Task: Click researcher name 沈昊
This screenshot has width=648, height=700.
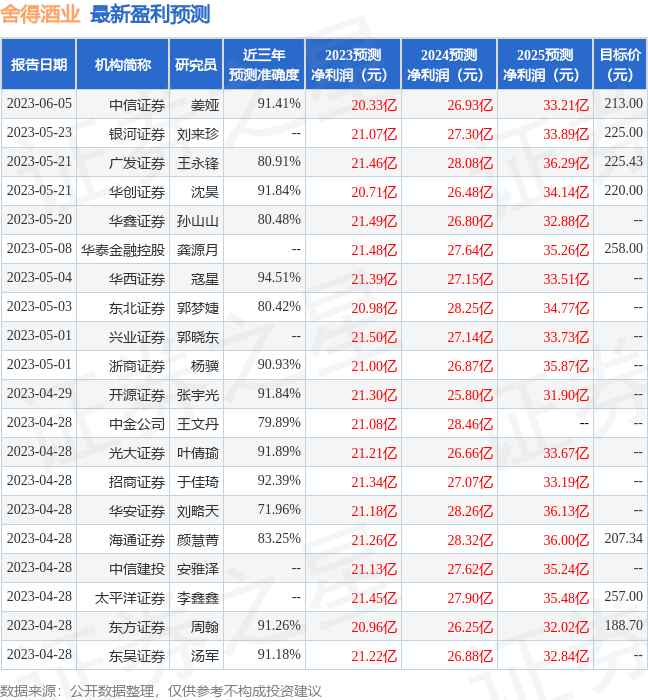Action: pyautogui.click(x=205, y=192)
